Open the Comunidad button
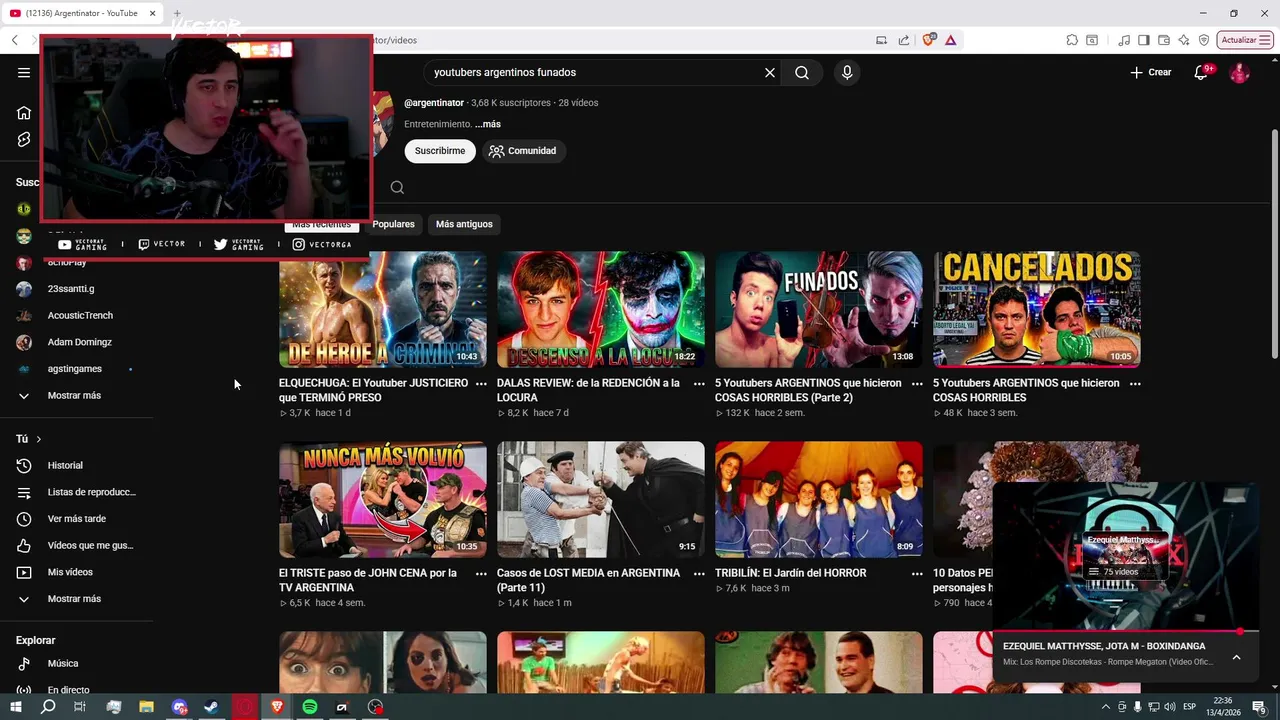The width and height of the screenshot is (1280, 720). click(x=523, y=151)
